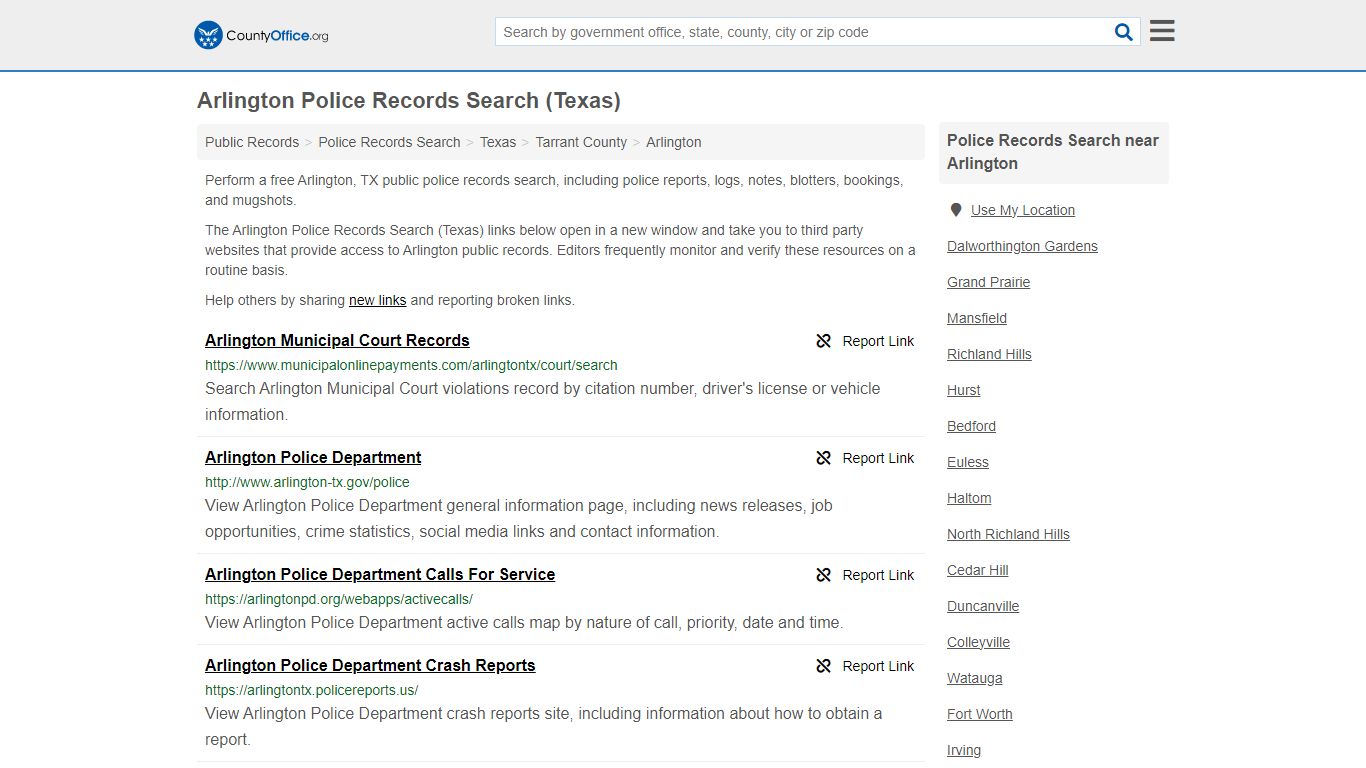Viewport: 1366px width, 768px height.
Task: Select the Tarrant County breadcrumb
Action: (581, 142)
